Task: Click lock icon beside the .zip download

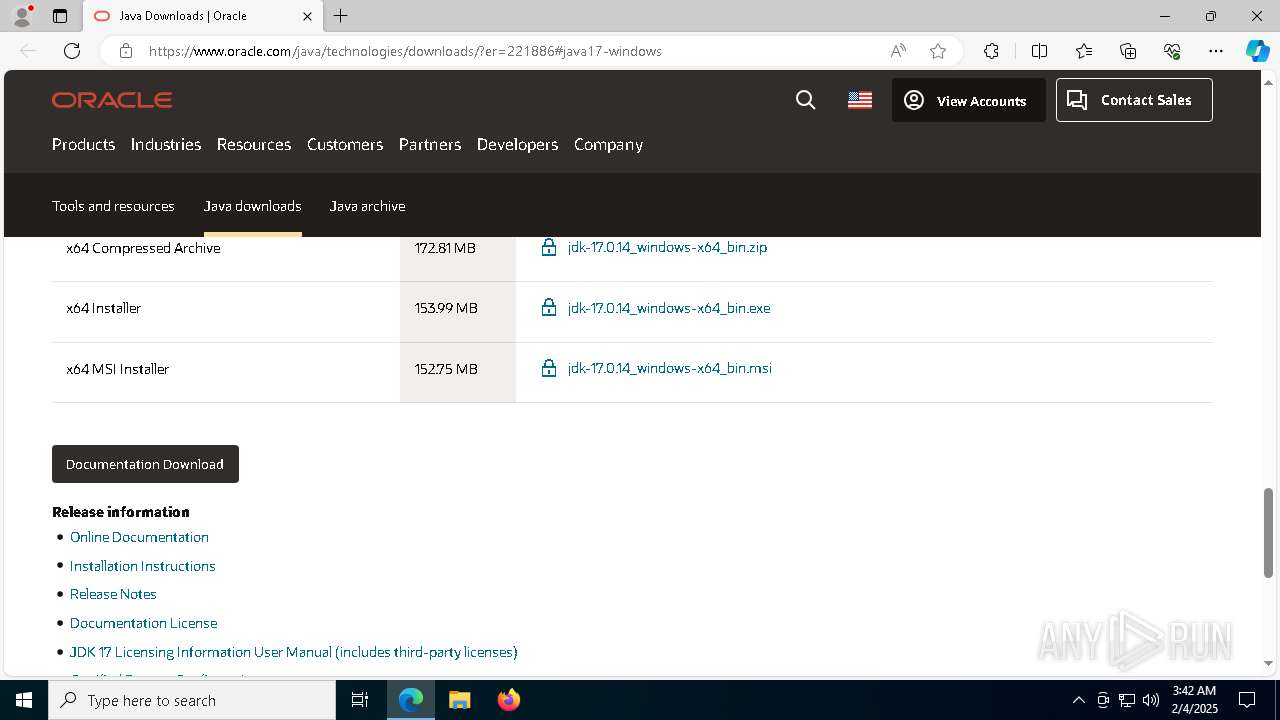Action: pos(549,247)
